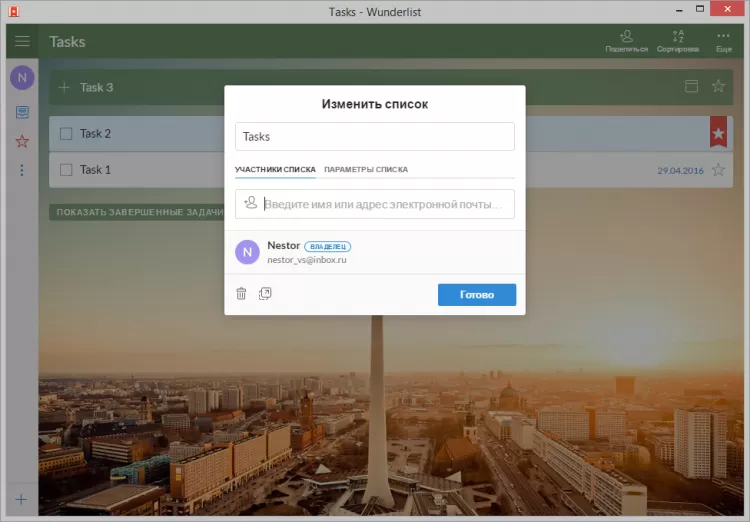Screen dimensions: 750x522
Task: Click the list name field containing Tasks
Action: pyautogui.click(x=375, y=136)
